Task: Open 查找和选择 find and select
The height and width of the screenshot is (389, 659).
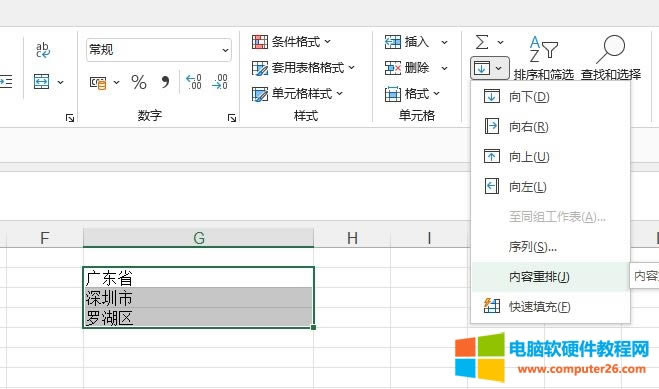Action: tap(611, 58)
